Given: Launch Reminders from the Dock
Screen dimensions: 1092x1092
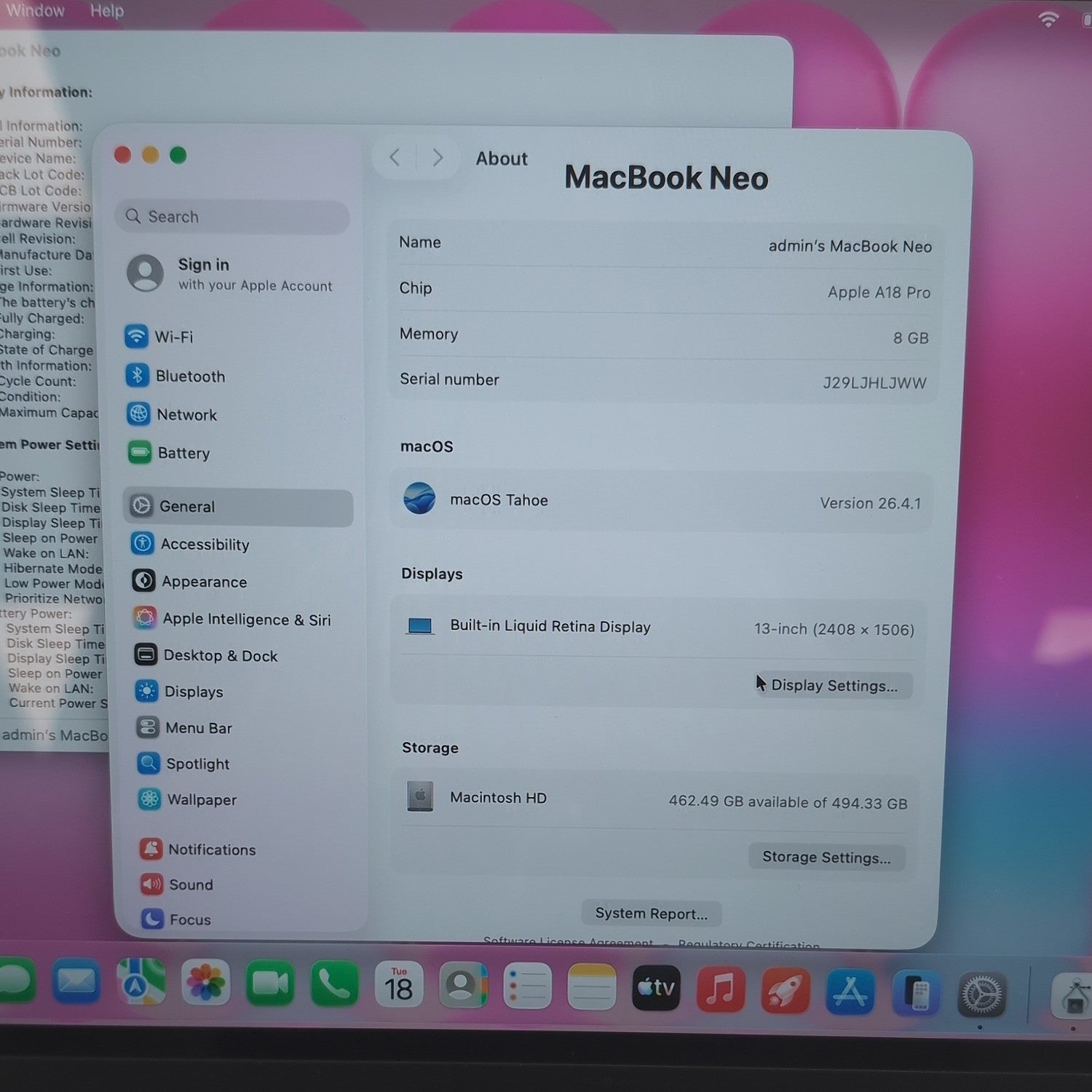Looking at the screenshot, I should [x=527, y=986].
